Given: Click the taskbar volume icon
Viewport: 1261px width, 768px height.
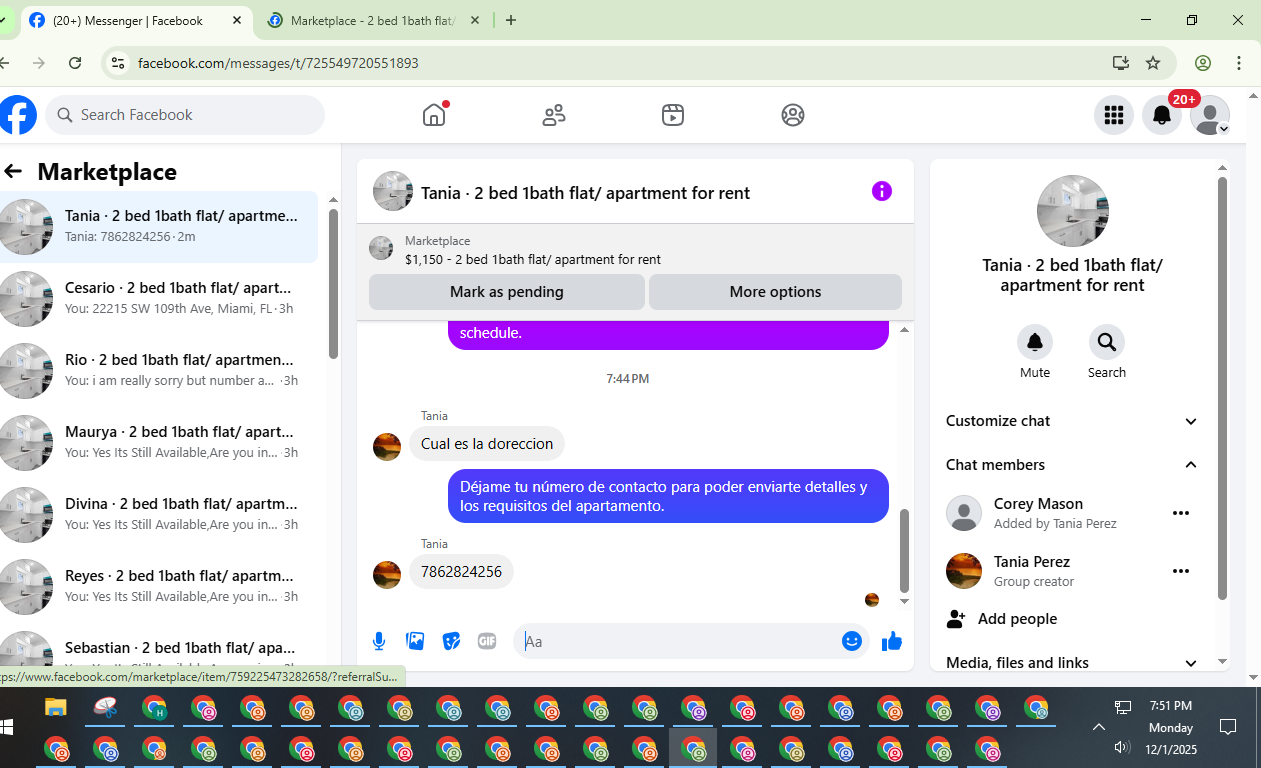Looking at the screenshot, I should click(x=1121, y=747).
